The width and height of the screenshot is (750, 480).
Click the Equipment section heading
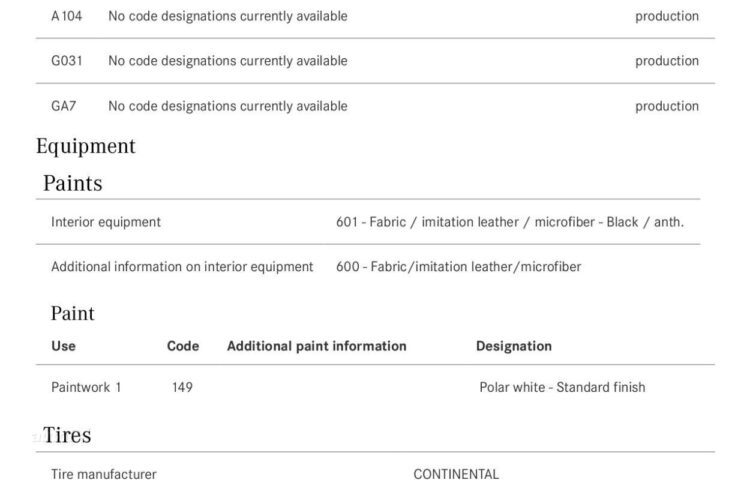click(x=86, y=146)
